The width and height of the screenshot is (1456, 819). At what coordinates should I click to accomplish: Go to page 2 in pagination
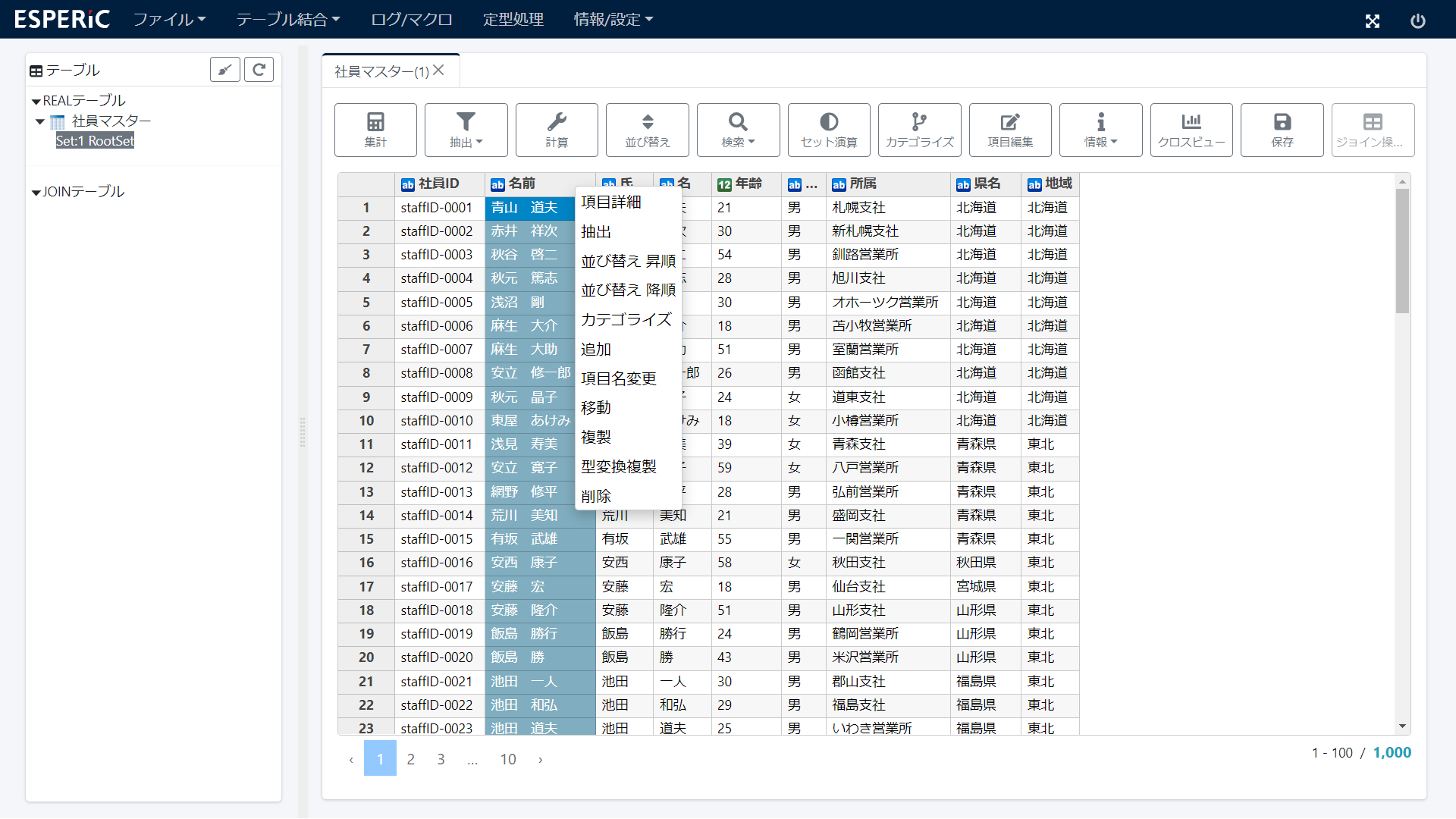410,759
